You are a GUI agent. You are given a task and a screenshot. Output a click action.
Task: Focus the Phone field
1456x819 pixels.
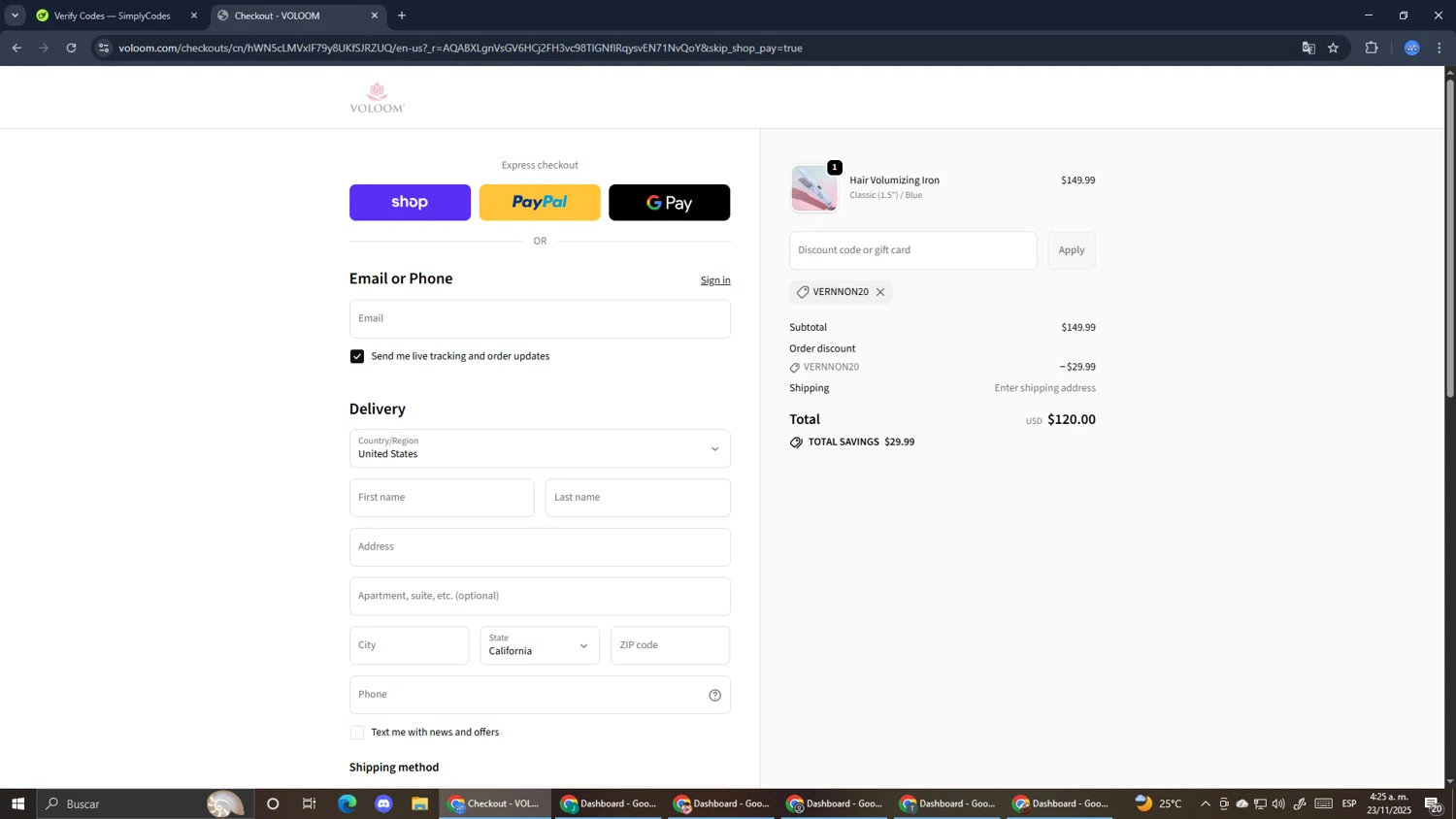pyautogui.click(x=540, y=695)
